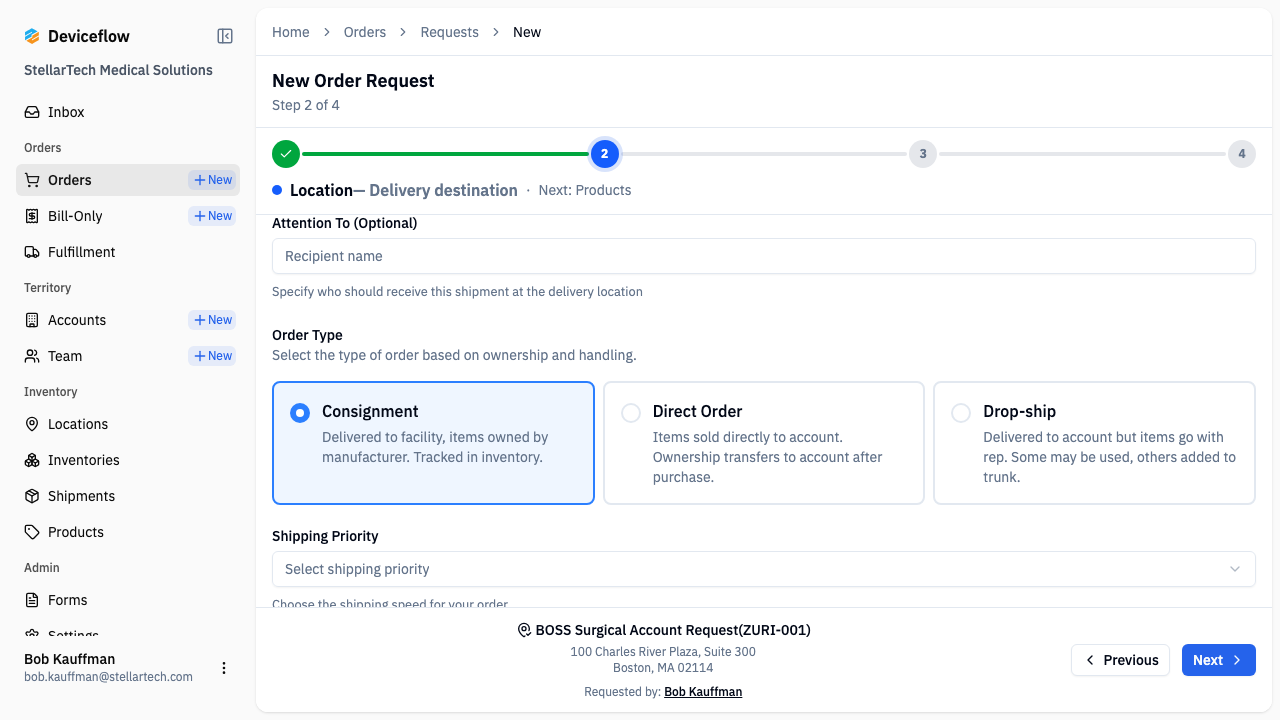Image resolution: width=1280 pixels, height=720 pixels.
Task: Click location pin icon beside BOSS Surgical
Action: pos(524,630)
